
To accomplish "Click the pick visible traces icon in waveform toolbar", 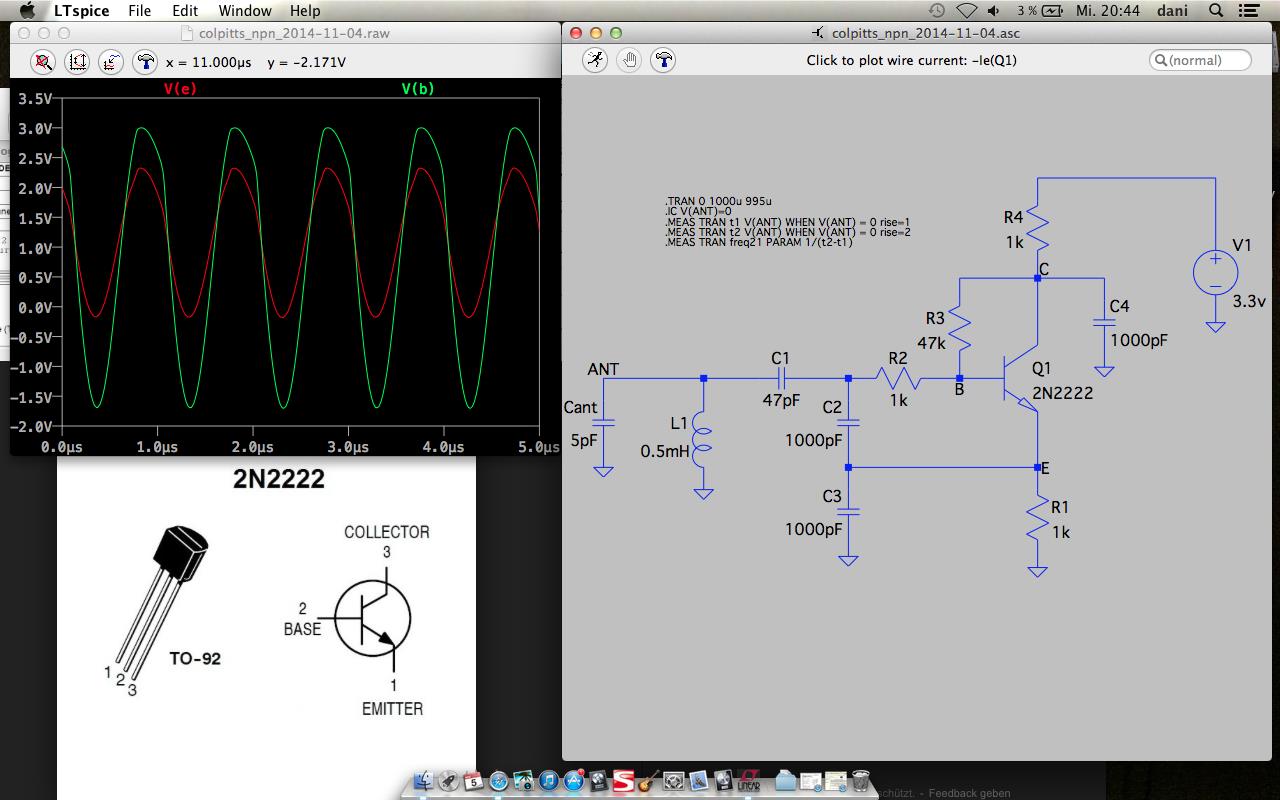I will pyautogui.click(x=111, y=61).
